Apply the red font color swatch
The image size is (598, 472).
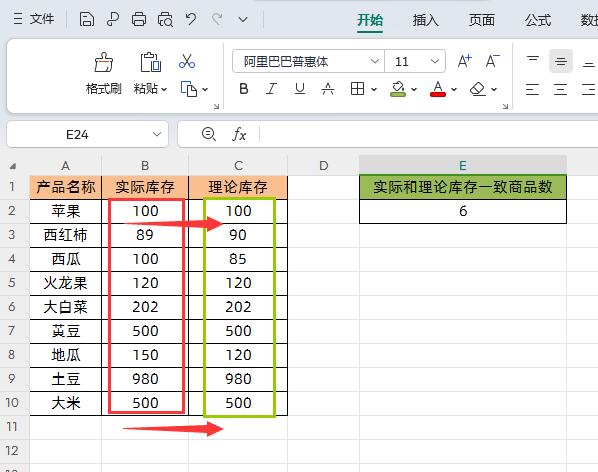[x=438, y=89]
